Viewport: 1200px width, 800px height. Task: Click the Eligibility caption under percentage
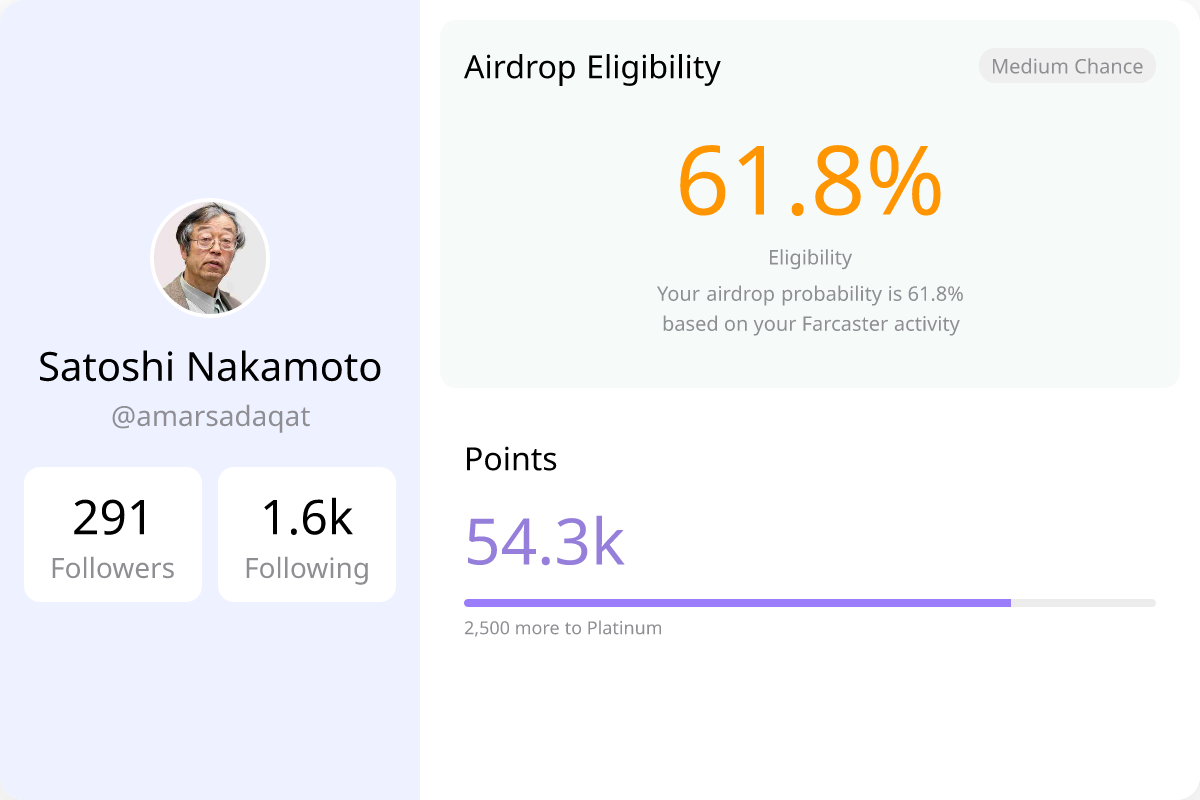[810, 257]
